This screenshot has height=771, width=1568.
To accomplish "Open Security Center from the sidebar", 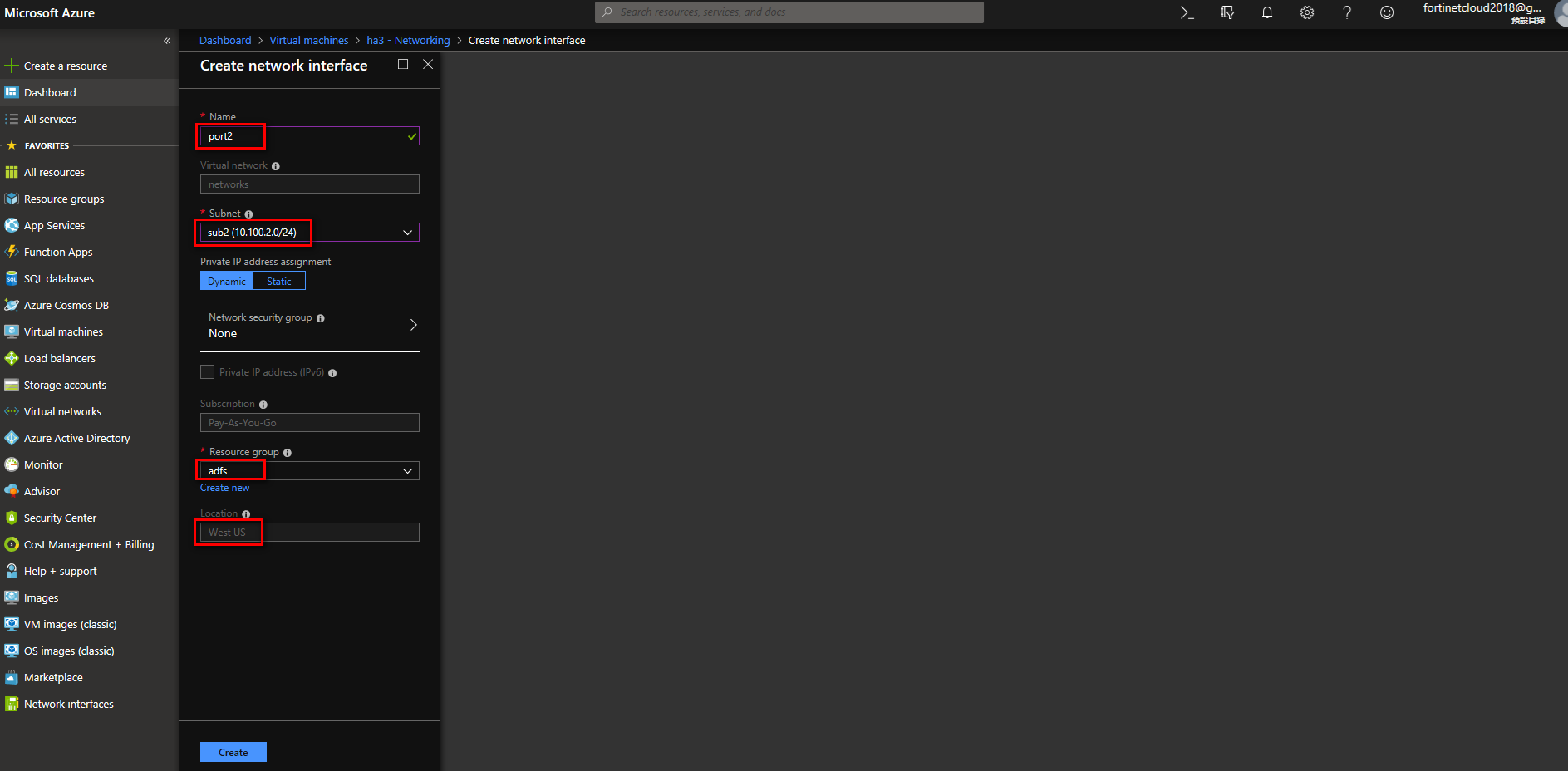I will point(59,518).
